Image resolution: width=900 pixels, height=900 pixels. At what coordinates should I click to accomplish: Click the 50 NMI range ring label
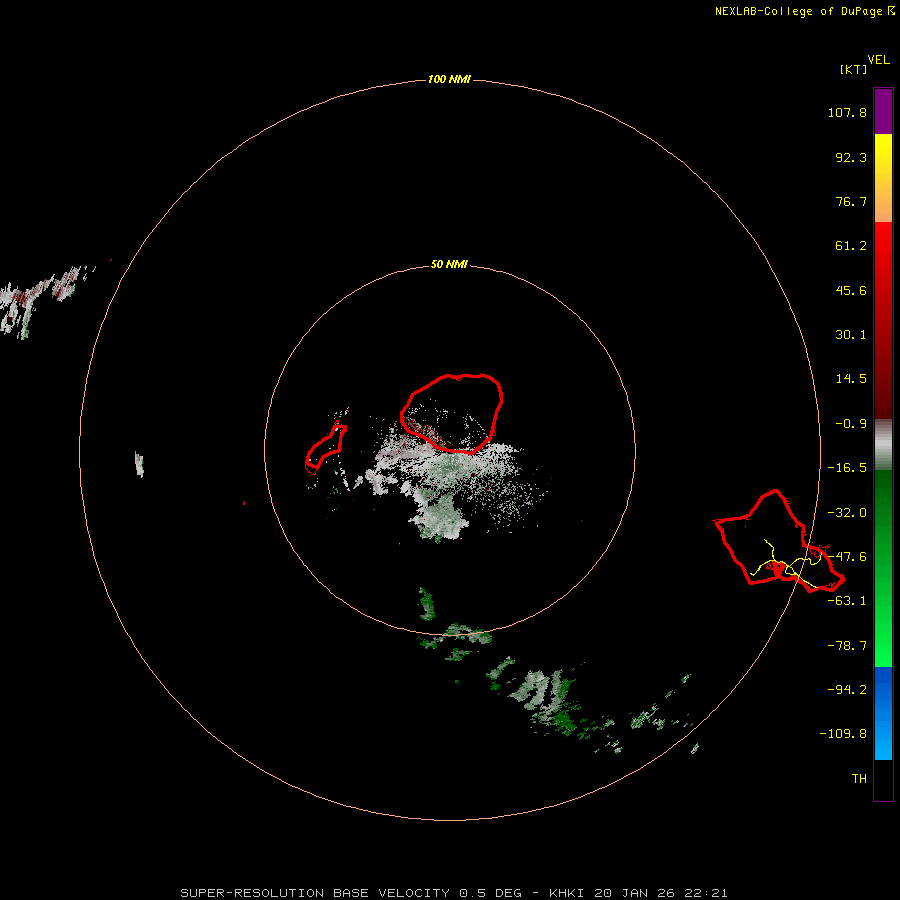[449, 264]
